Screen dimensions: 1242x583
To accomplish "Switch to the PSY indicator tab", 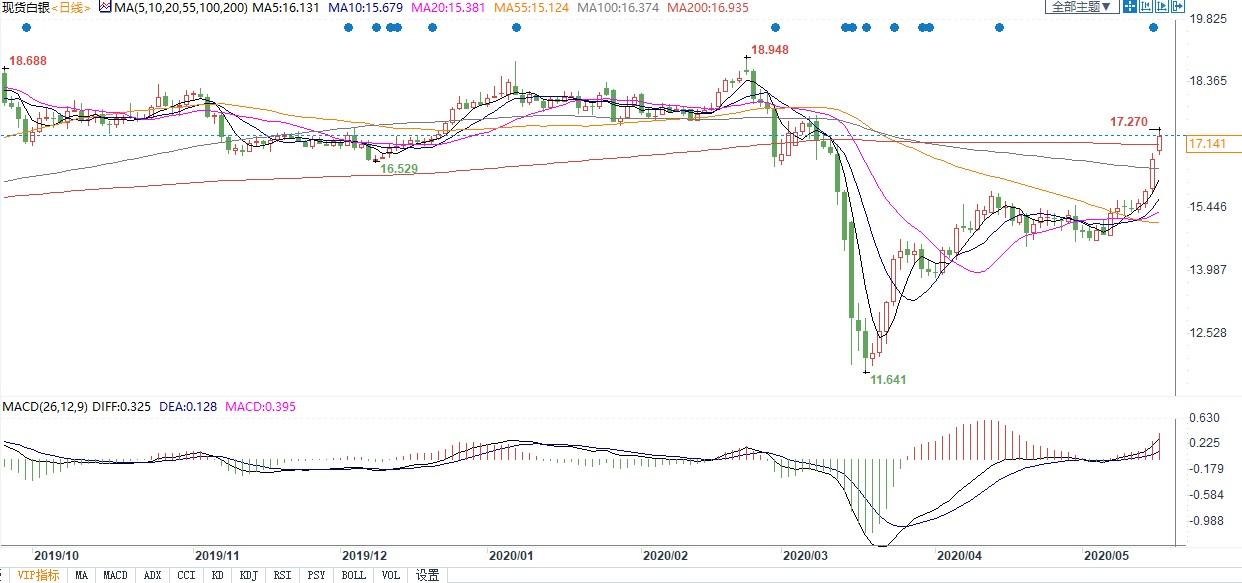I will click(317, 575).
